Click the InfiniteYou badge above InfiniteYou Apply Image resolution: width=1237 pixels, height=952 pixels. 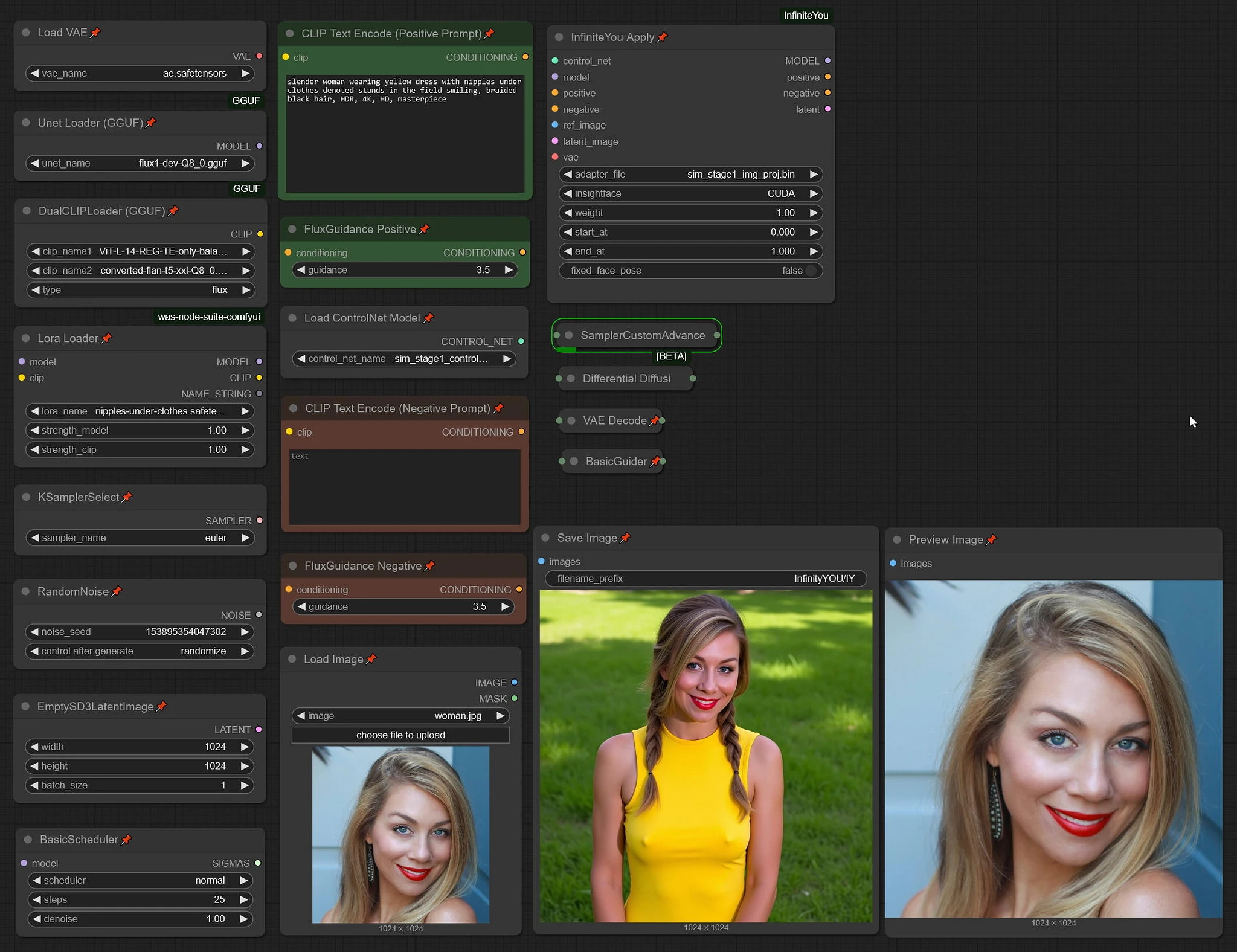(806, 15)
